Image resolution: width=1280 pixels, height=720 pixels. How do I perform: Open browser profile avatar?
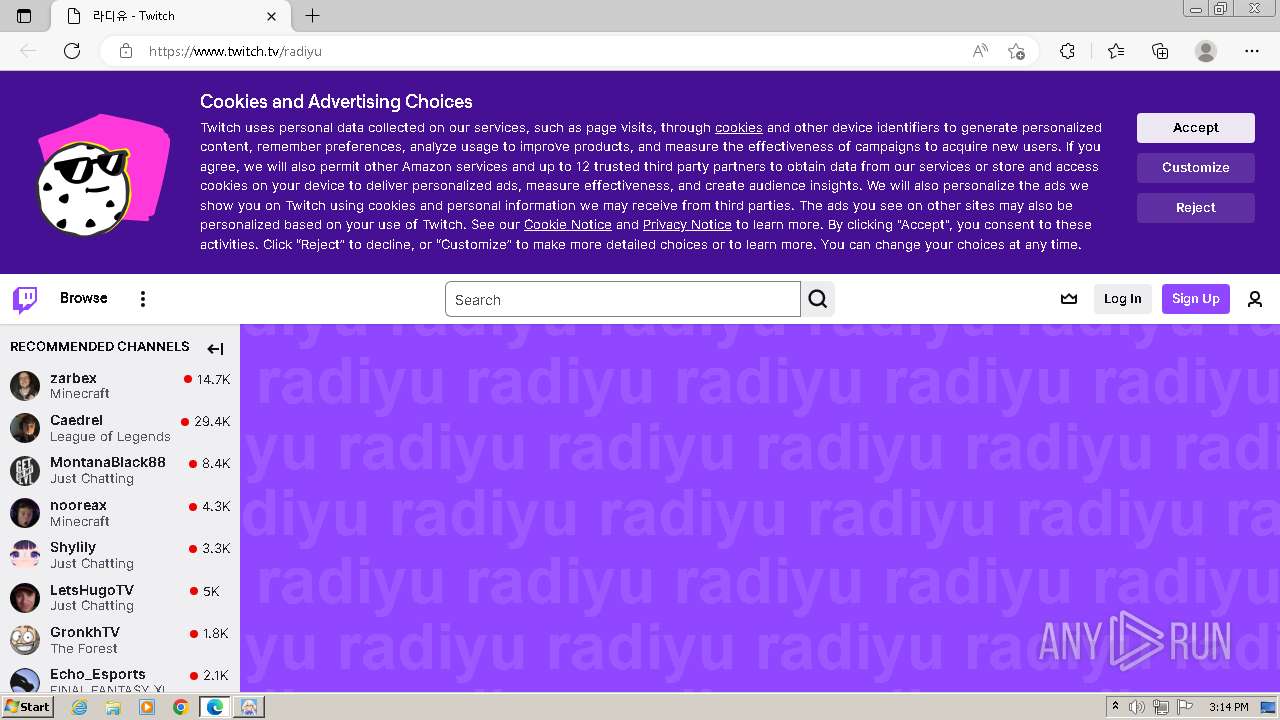1206,51
